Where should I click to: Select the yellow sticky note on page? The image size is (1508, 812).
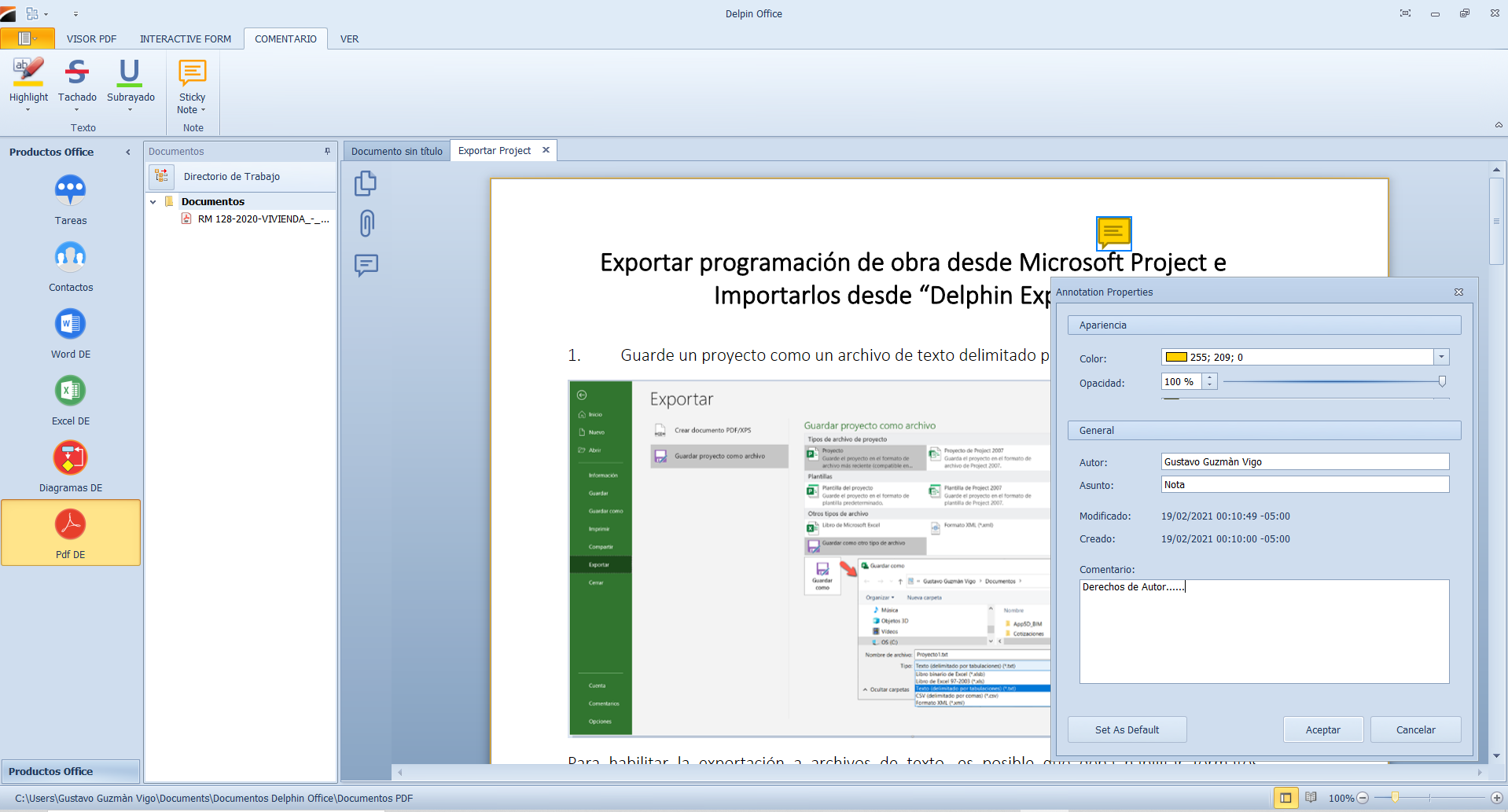(x=1113, y=233)
